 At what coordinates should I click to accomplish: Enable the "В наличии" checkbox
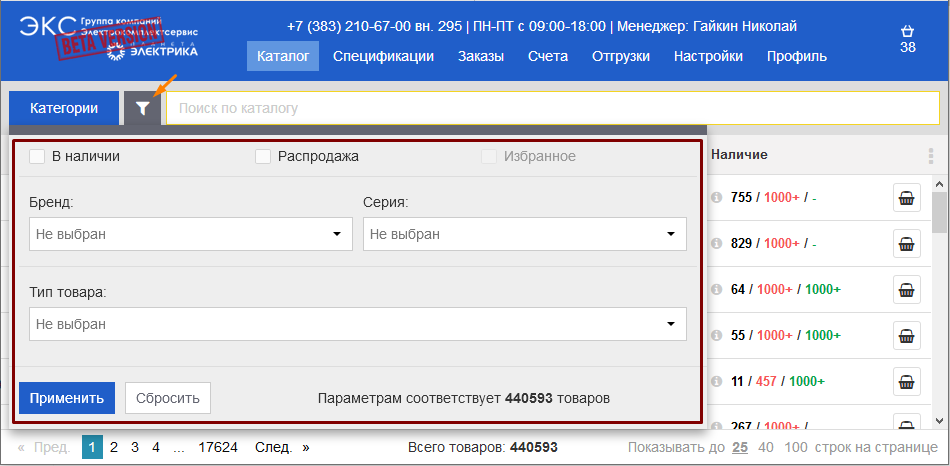coord(37,156)
